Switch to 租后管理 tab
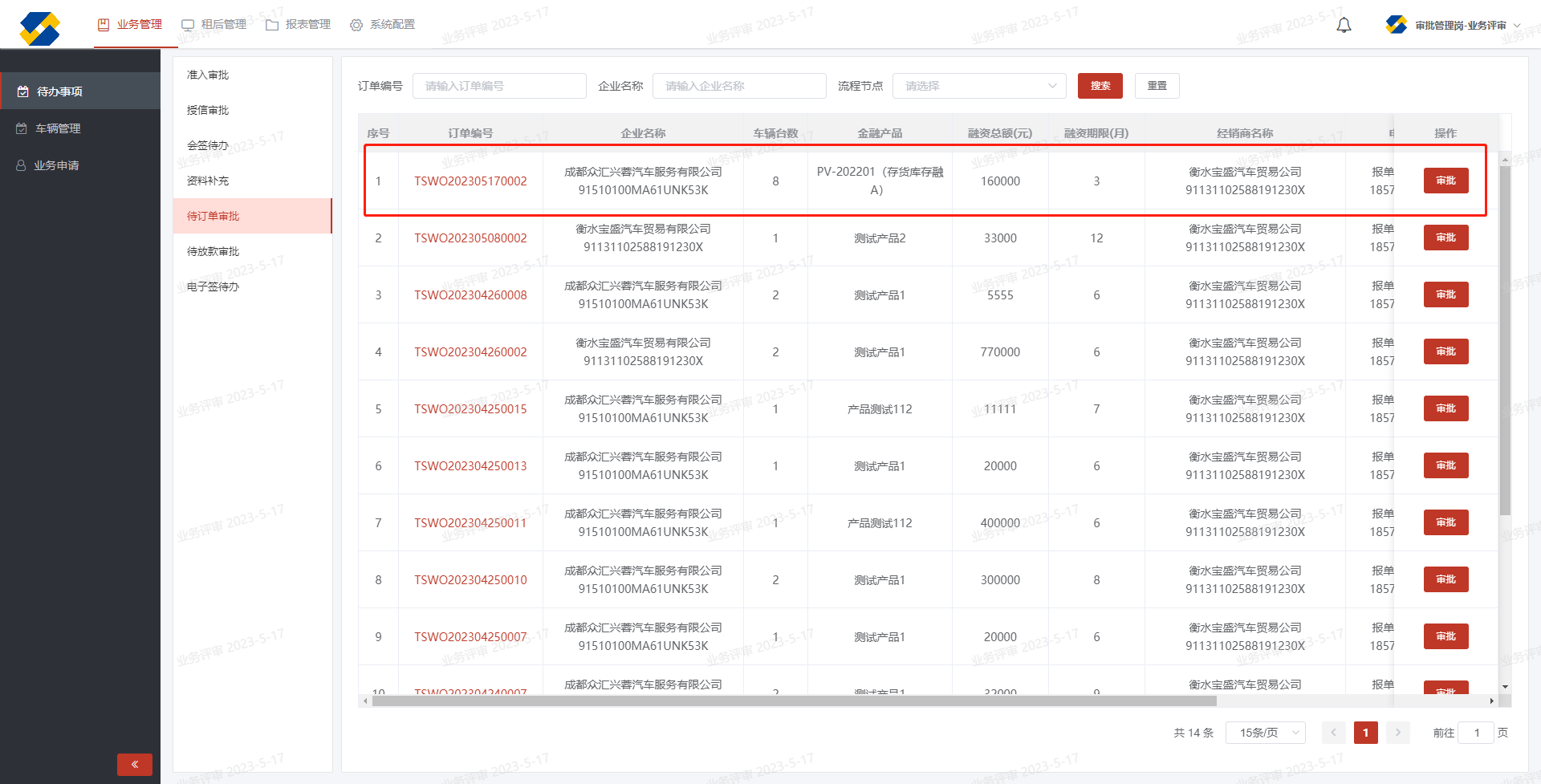 point(214,25)
